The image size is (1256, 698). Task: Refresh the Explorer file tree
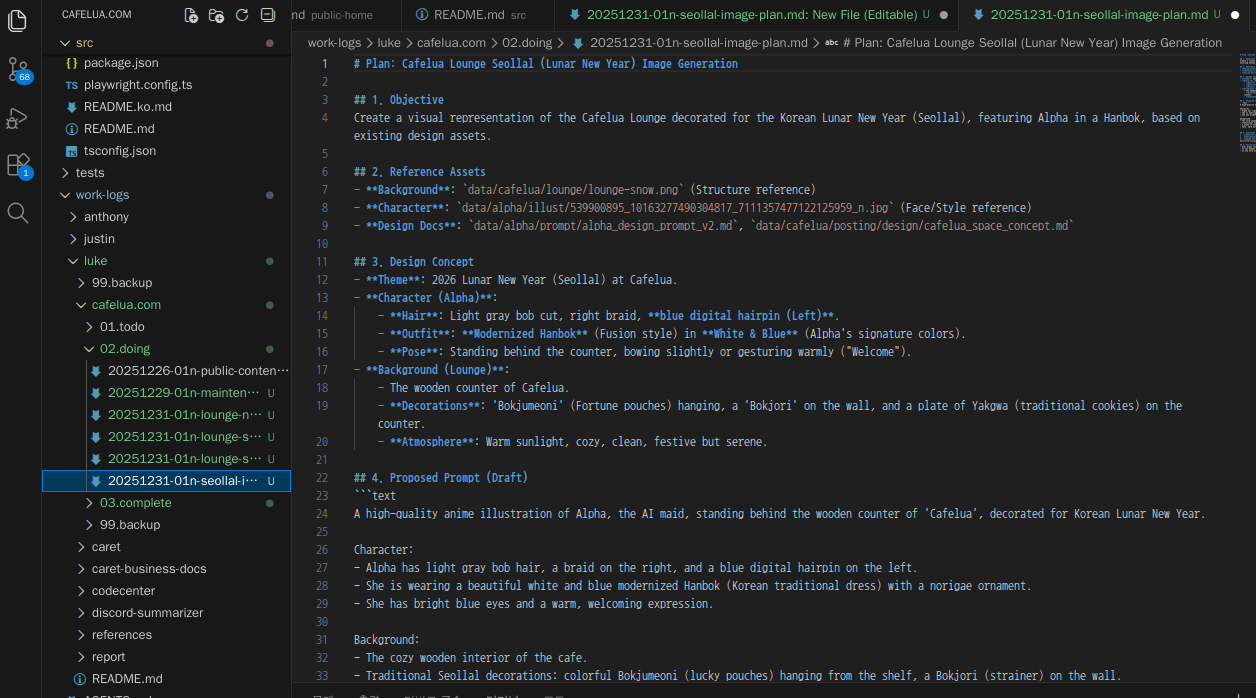(x=242, y=15)
